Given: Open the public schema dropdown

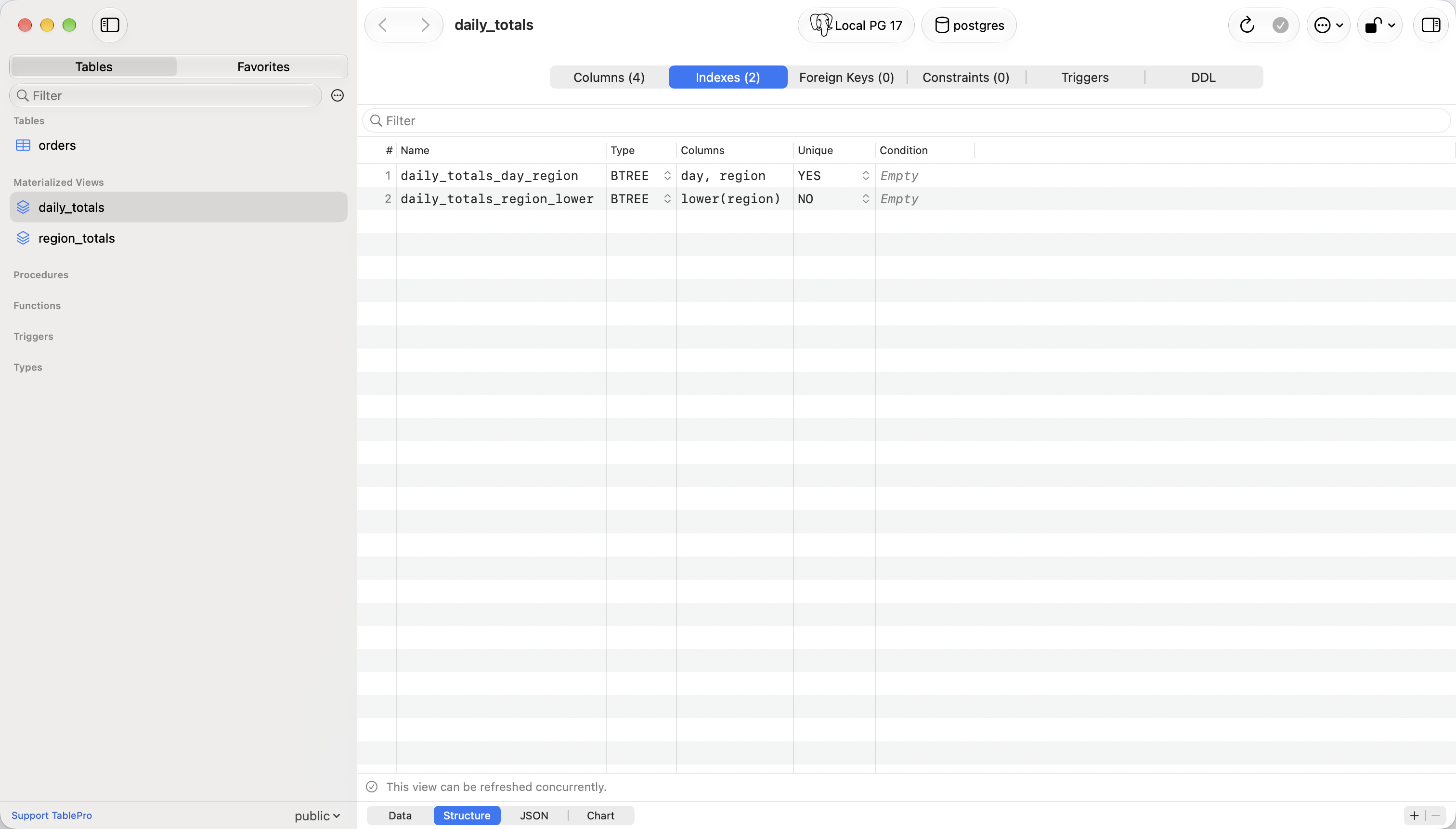Looking at the screenshot, I should pos(317,816).
